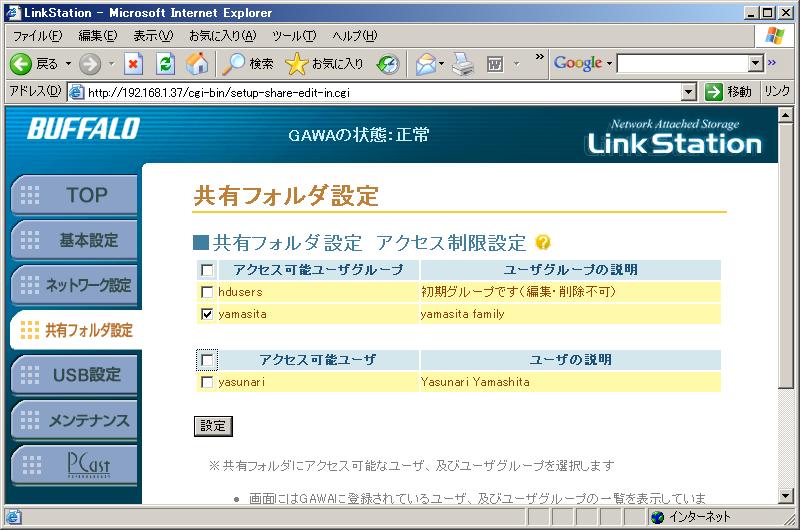Click the yellow help question-mark icon

click(x=543, y=242)
